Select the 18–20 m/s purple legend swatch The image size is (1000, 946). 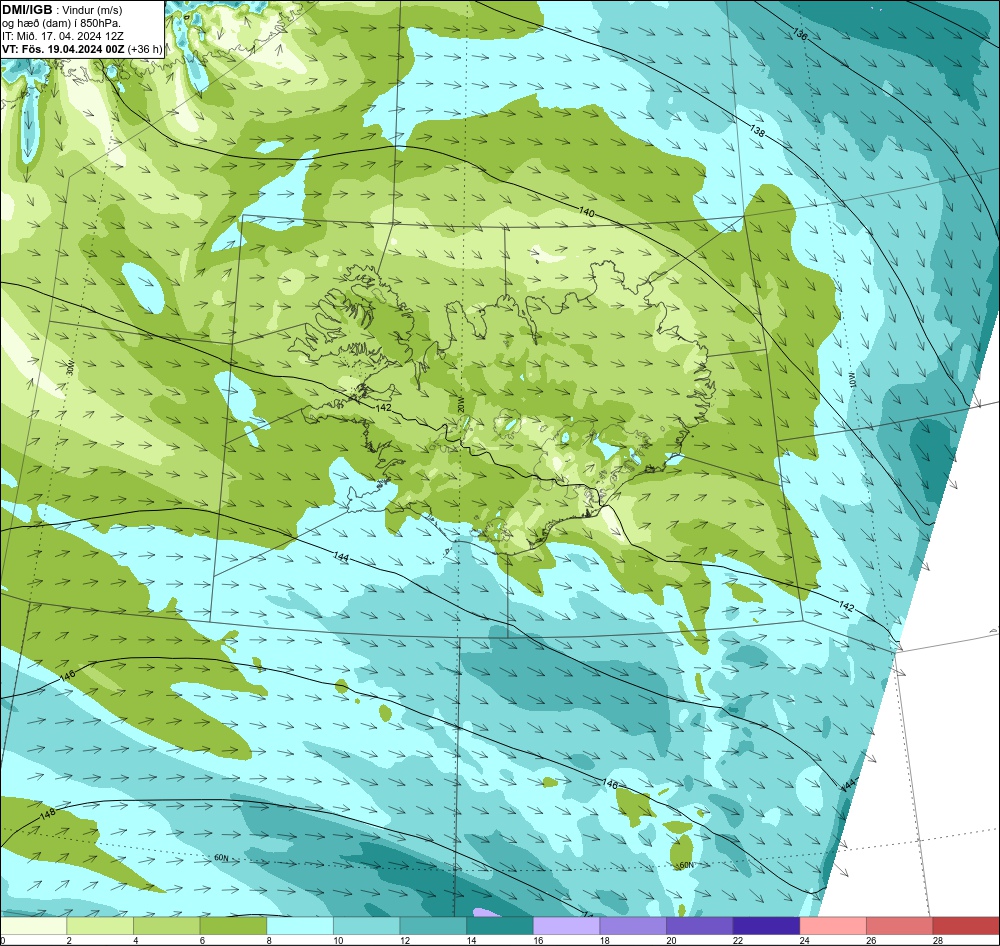pyautogui.click(x=633, y=926)
